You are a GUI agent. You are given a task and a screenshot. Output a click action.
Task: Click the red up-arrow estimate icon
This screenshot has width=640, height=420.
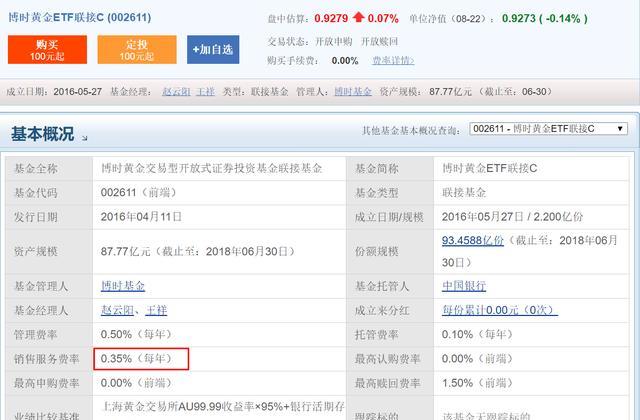[358, 17]
